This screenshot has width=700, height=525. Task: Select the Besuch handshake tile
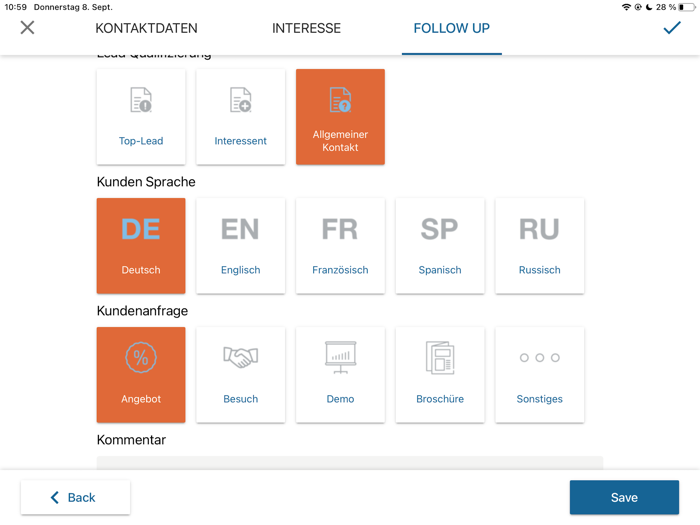(x=241, y=375)
